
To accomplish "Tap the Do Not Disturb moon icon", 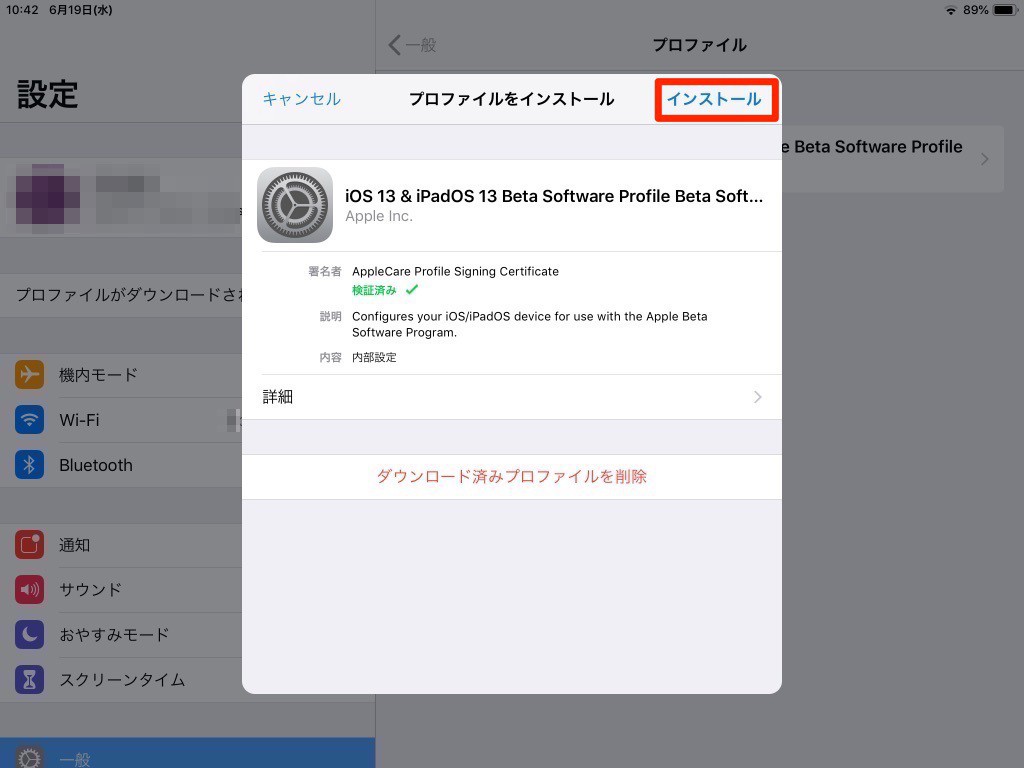I will (30, 635).
